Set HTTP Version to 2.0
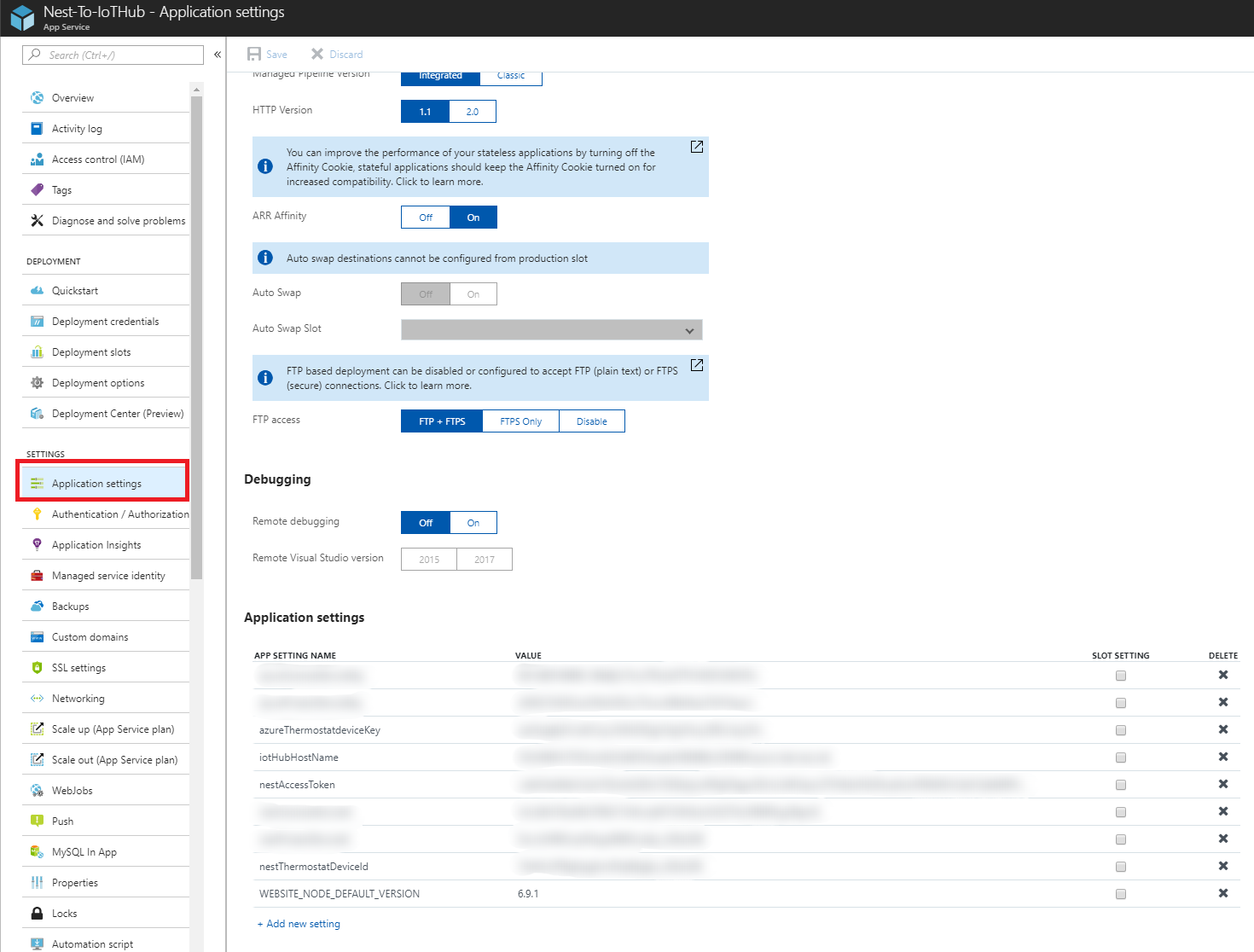 tap(473, 112)
